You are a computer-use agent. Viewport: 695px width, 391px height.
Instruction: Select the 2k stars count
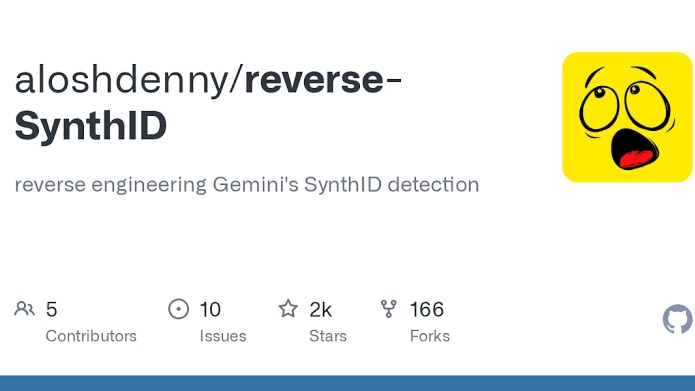pos(320,309)
